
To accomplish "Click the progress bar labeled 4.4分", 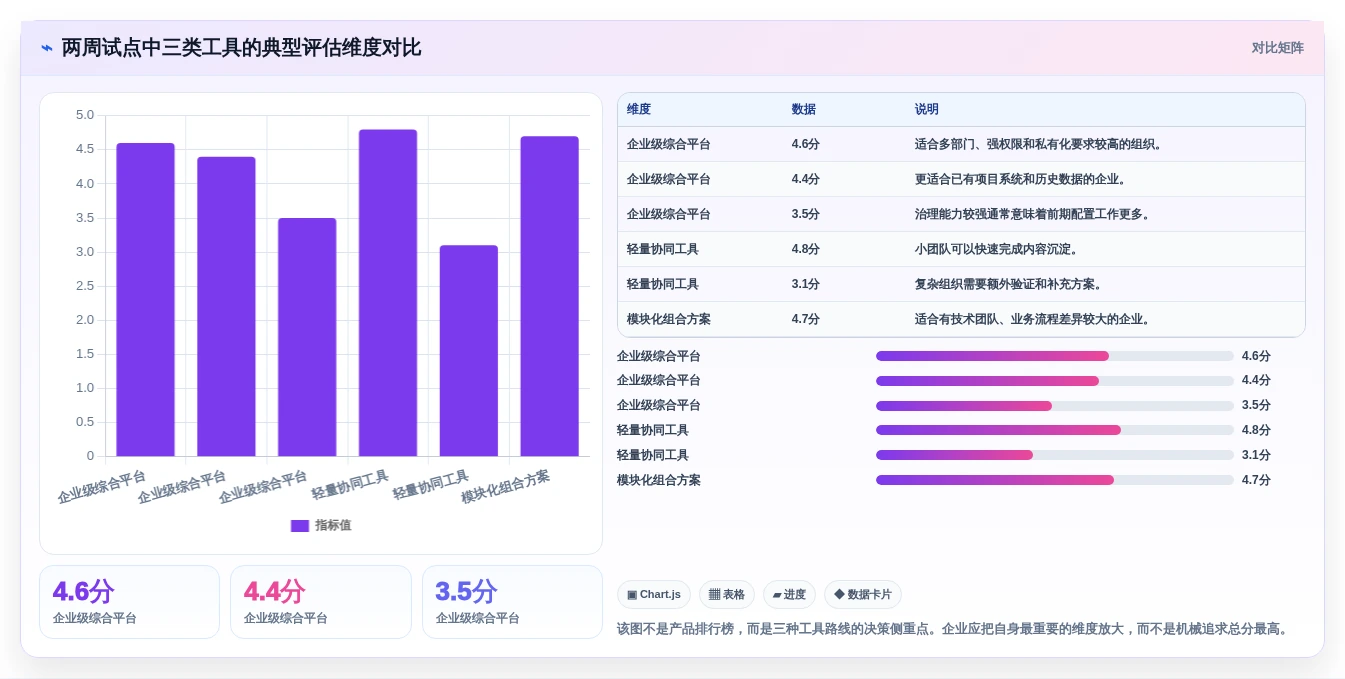I will (x=1055, y=381).
